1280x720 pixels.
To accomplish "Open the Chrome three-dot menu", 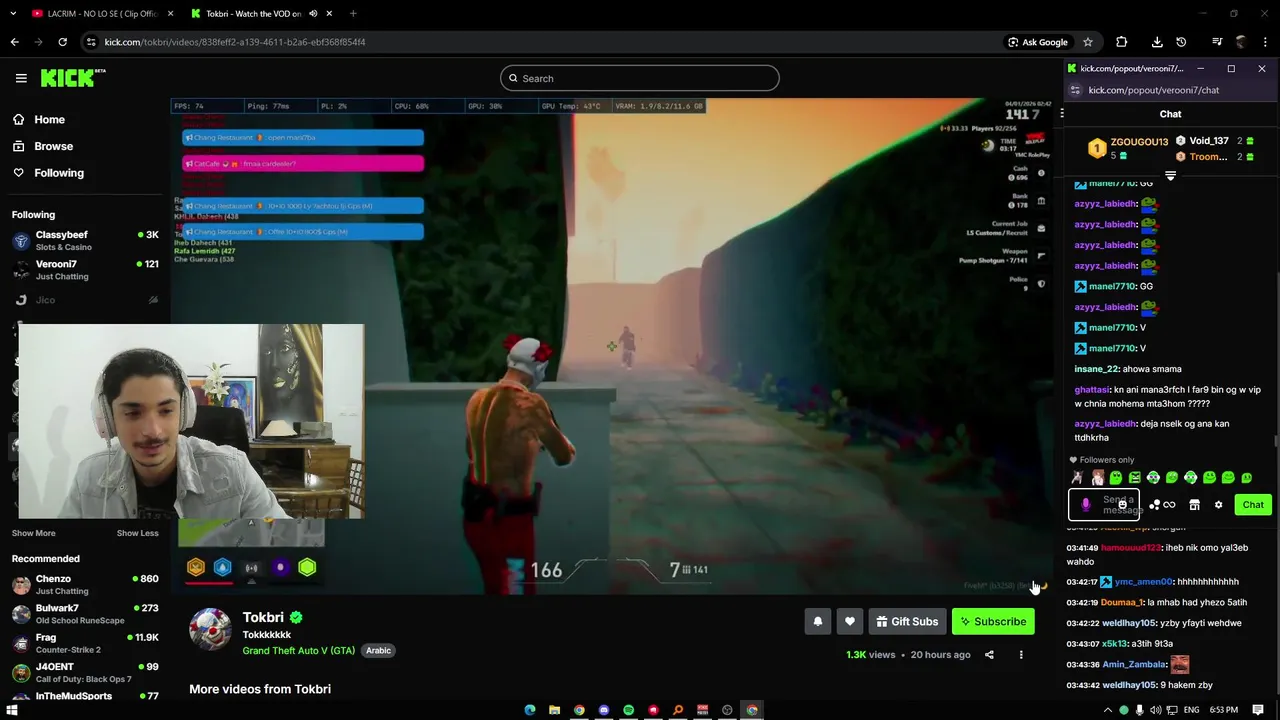I will 1265,42.
